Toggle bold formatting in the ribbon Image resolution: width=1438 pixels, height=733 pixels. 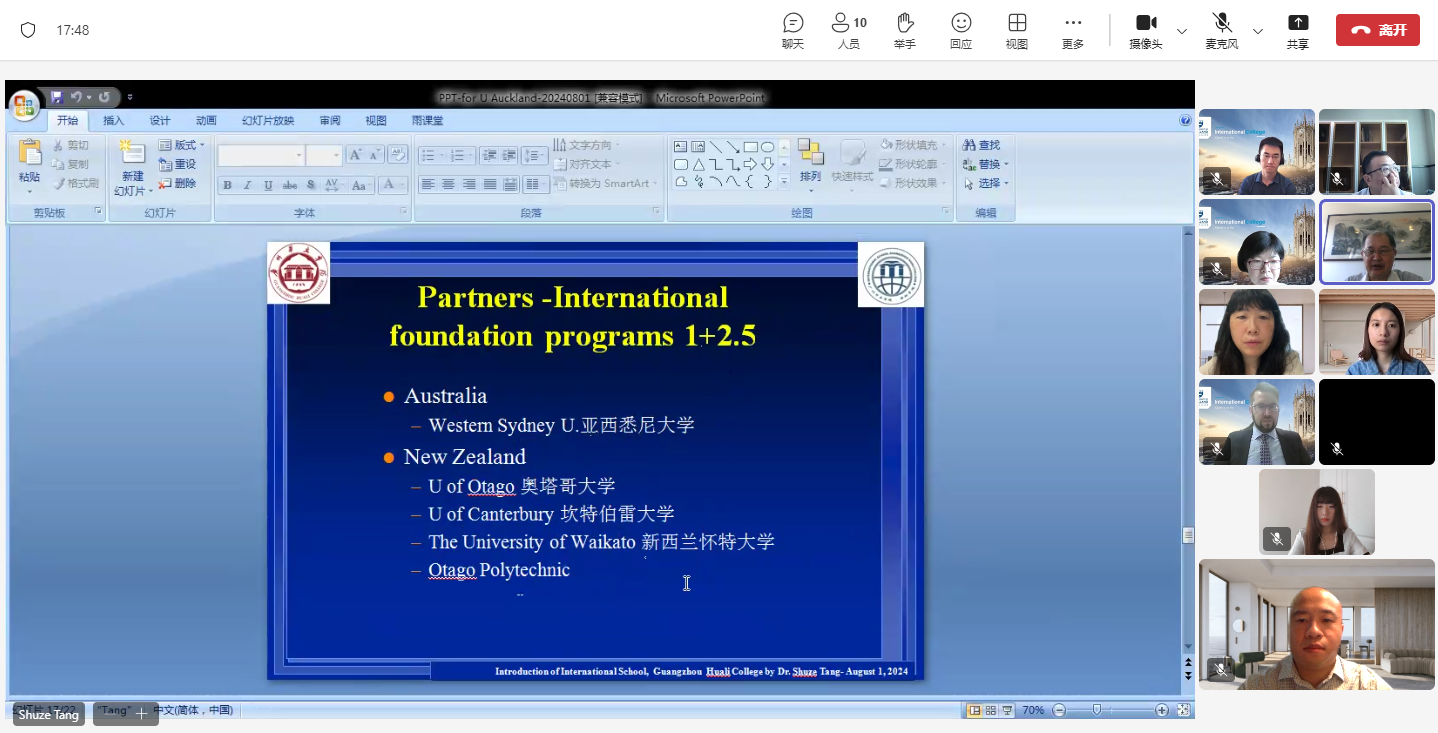tap(227, 185)
